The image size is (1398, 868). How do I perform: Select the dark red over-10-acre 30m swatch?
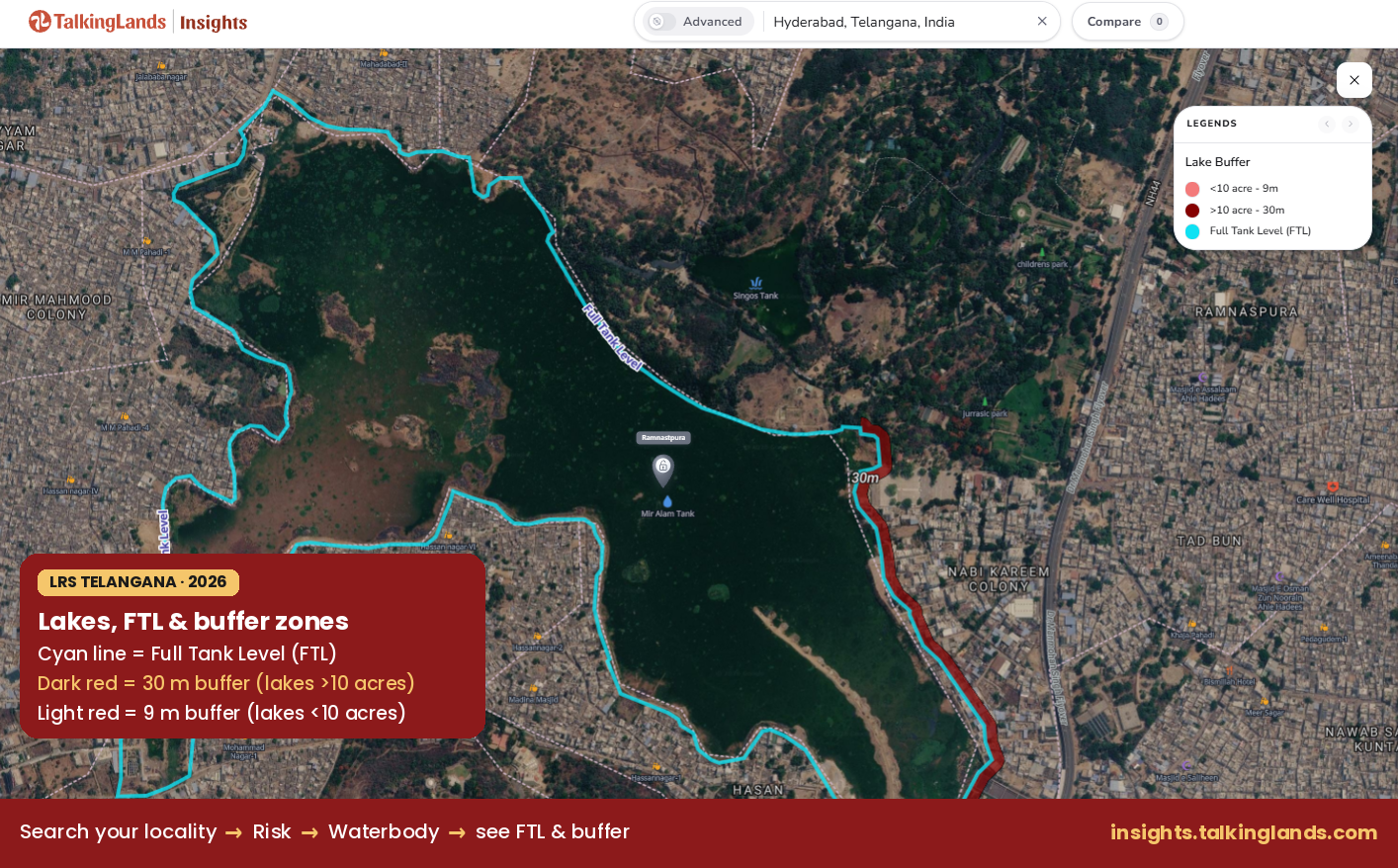click(x=1192, y=211)
